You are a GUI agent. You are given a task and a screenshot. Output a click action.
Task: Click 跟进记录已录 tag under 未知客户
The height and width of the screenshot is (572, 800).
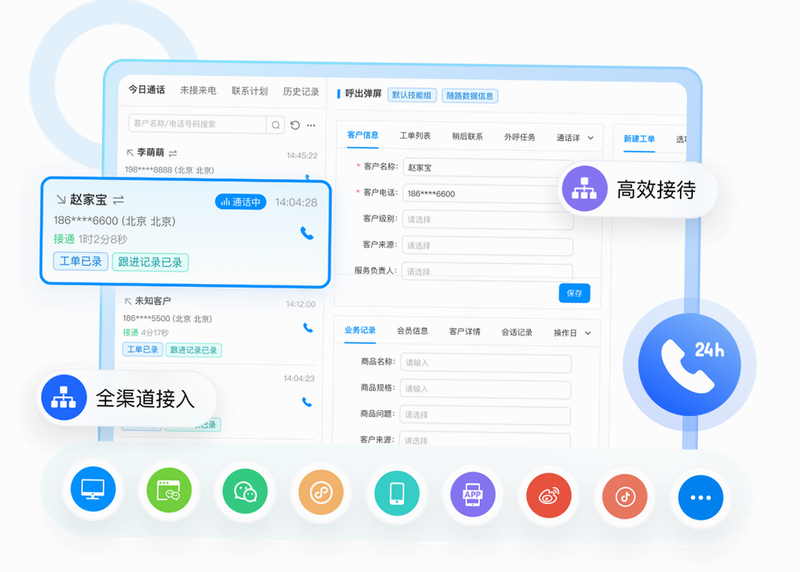[193, 350]
